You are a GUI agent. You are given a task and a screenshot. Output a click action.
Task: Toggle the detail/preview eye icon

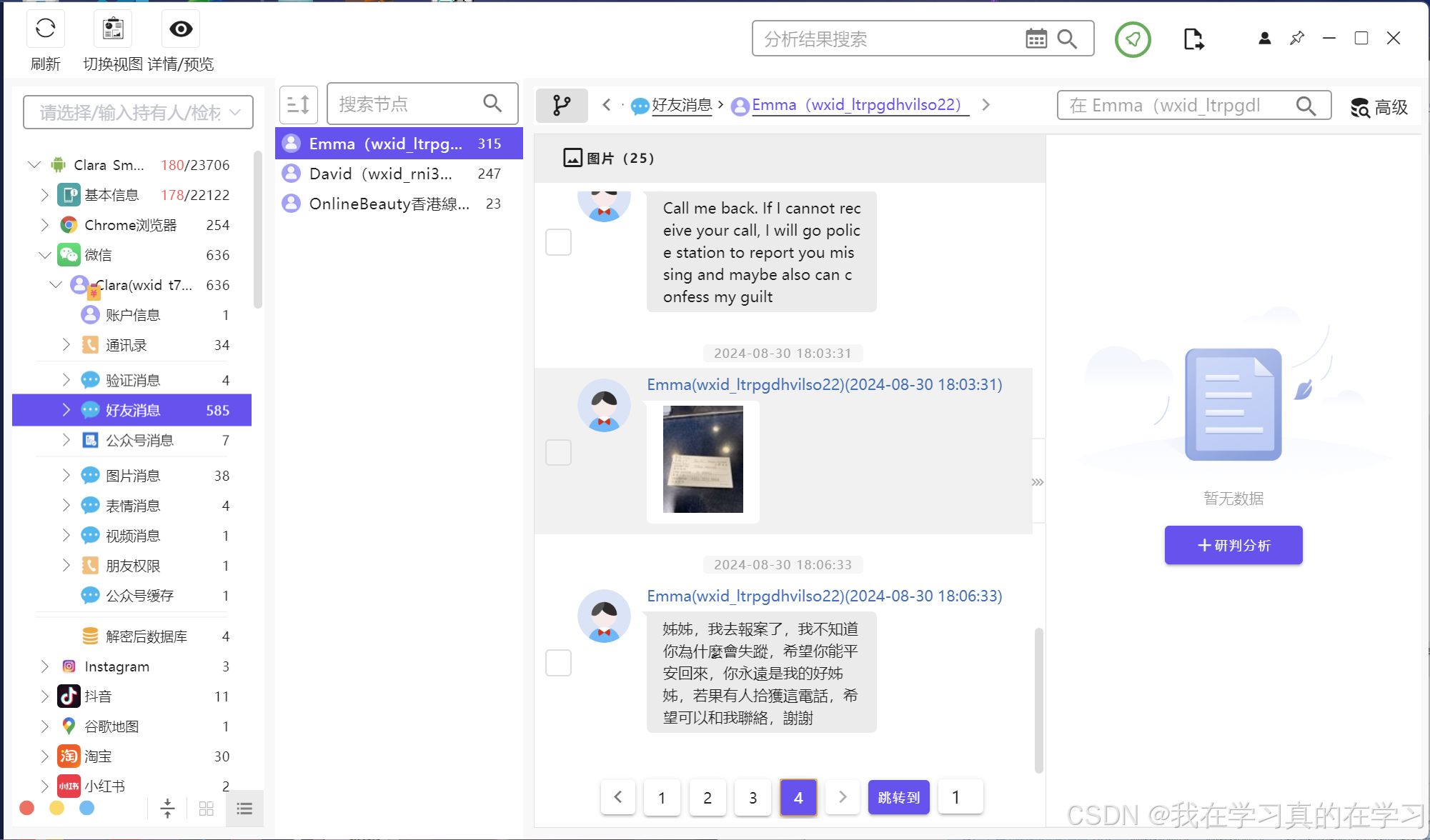181,29
